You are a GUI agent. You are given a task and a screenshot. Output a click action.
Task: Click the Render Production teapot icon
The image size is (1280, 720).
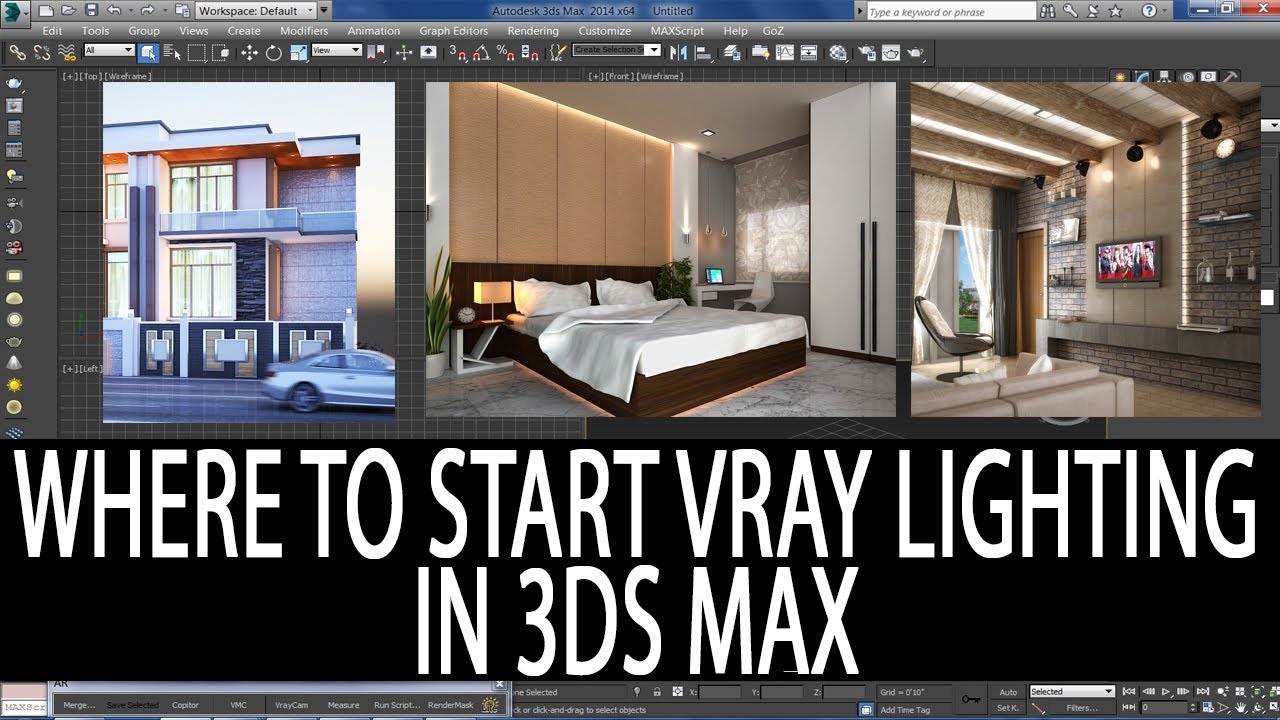[915, 52]
